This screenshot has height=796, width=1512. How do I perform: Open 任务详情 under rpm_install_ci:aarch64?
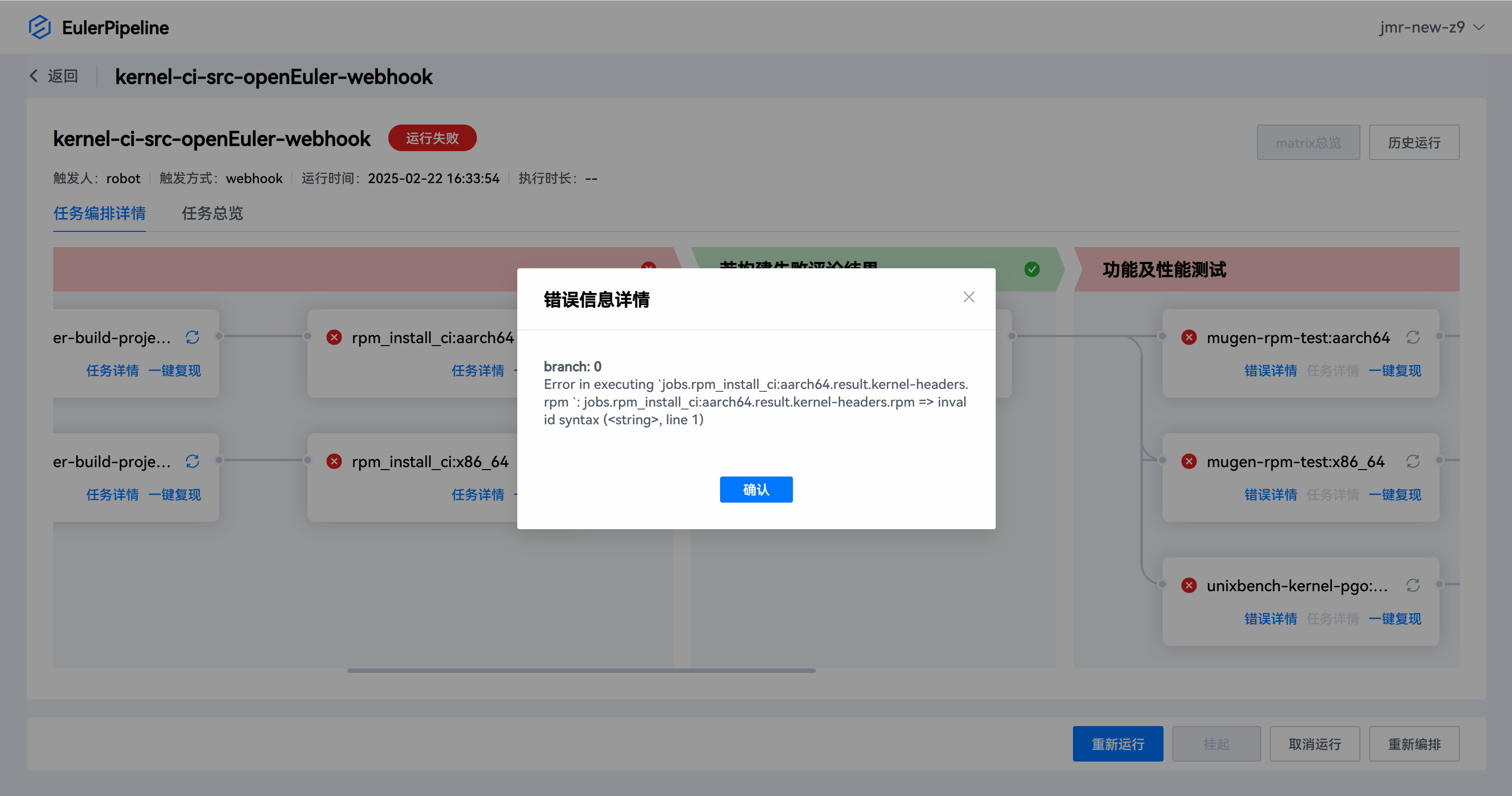(x=478, y=370)
